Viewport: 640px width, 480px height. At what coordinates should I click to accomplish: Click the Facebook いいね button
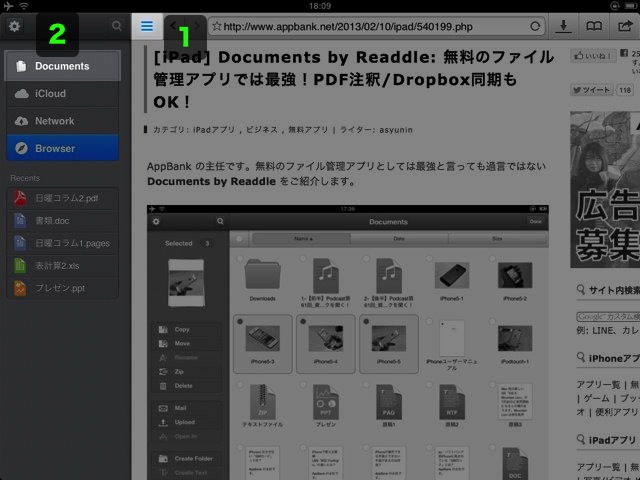(x=593, y=56)
